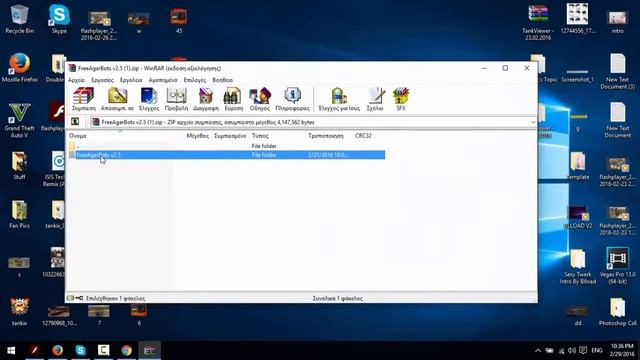The height and width of the screenshot is (360, 640).
Task: Open the Επιλογές menu
Action: tap(195, 80)
